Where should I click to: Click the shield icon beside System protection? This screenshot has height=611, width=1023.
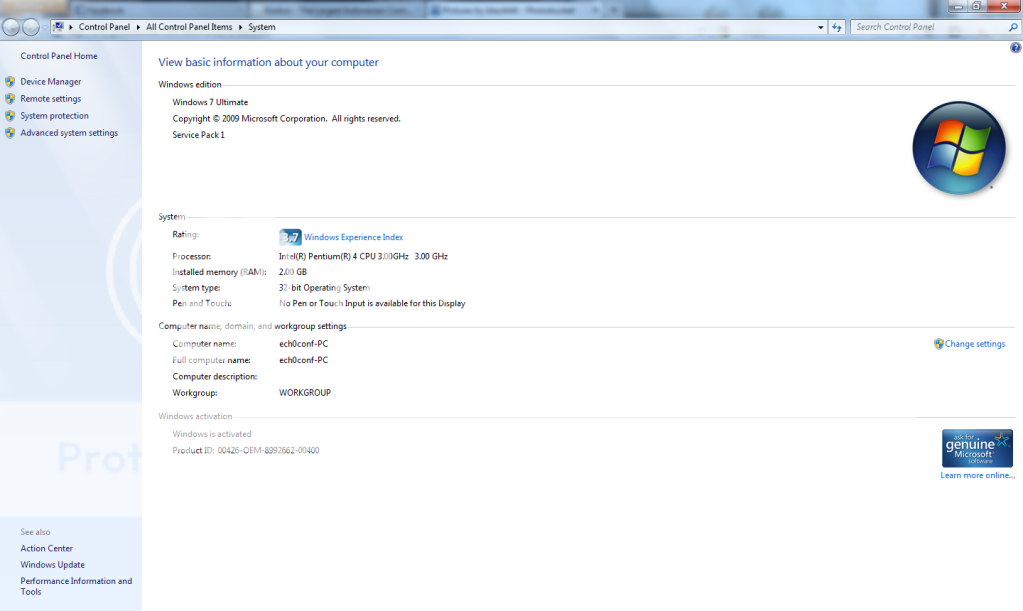[x=10, y=115]
